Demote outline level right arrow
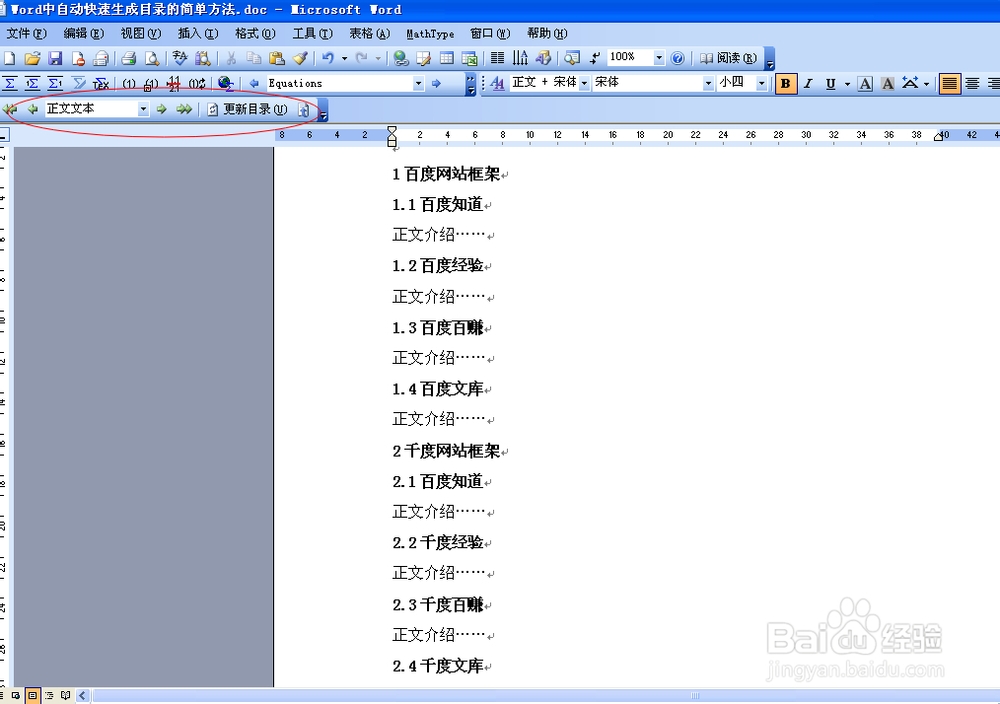 [x=161, y=109]
